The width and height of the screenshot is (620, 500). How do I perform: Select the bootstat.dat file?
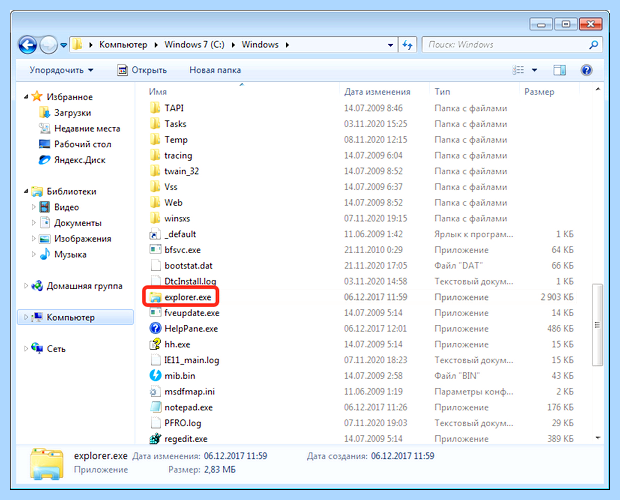coord(188,266)
